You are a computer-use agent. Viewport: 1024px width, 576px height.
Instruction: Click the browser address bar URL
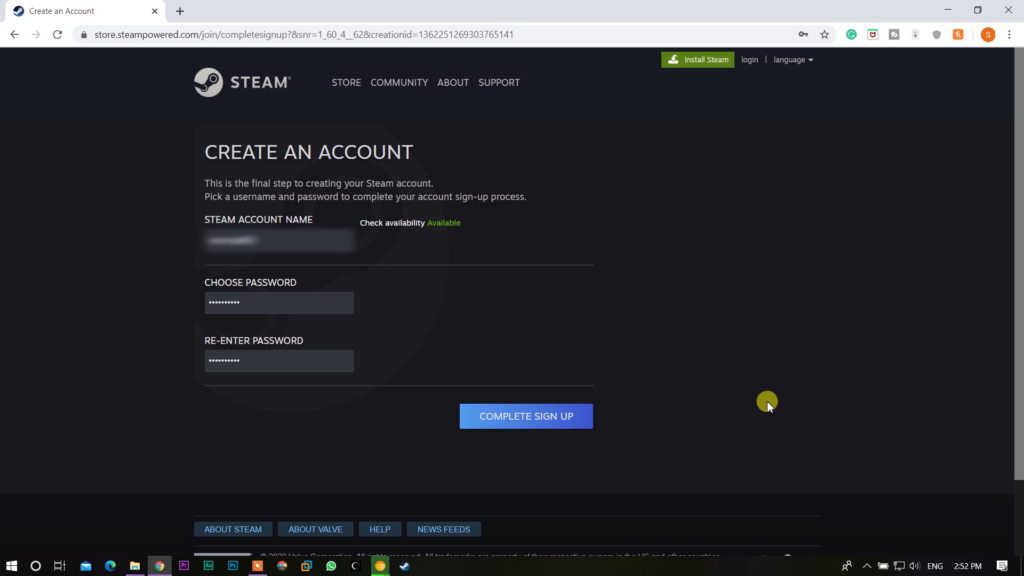[304, 35]
